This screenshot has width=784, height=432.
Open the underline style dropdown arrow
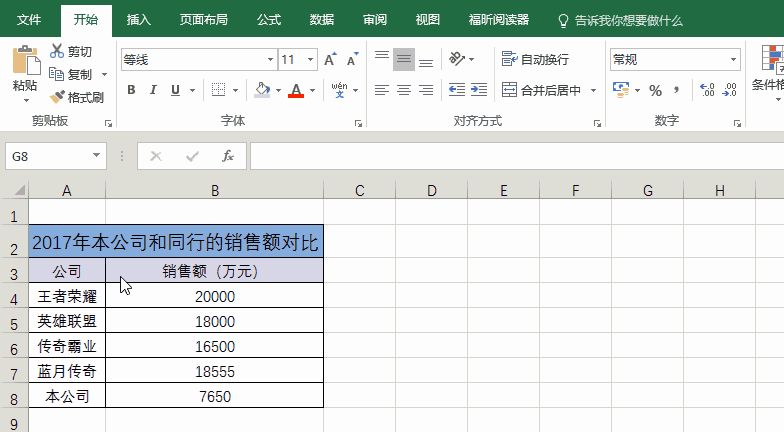(x=192, y=90)
